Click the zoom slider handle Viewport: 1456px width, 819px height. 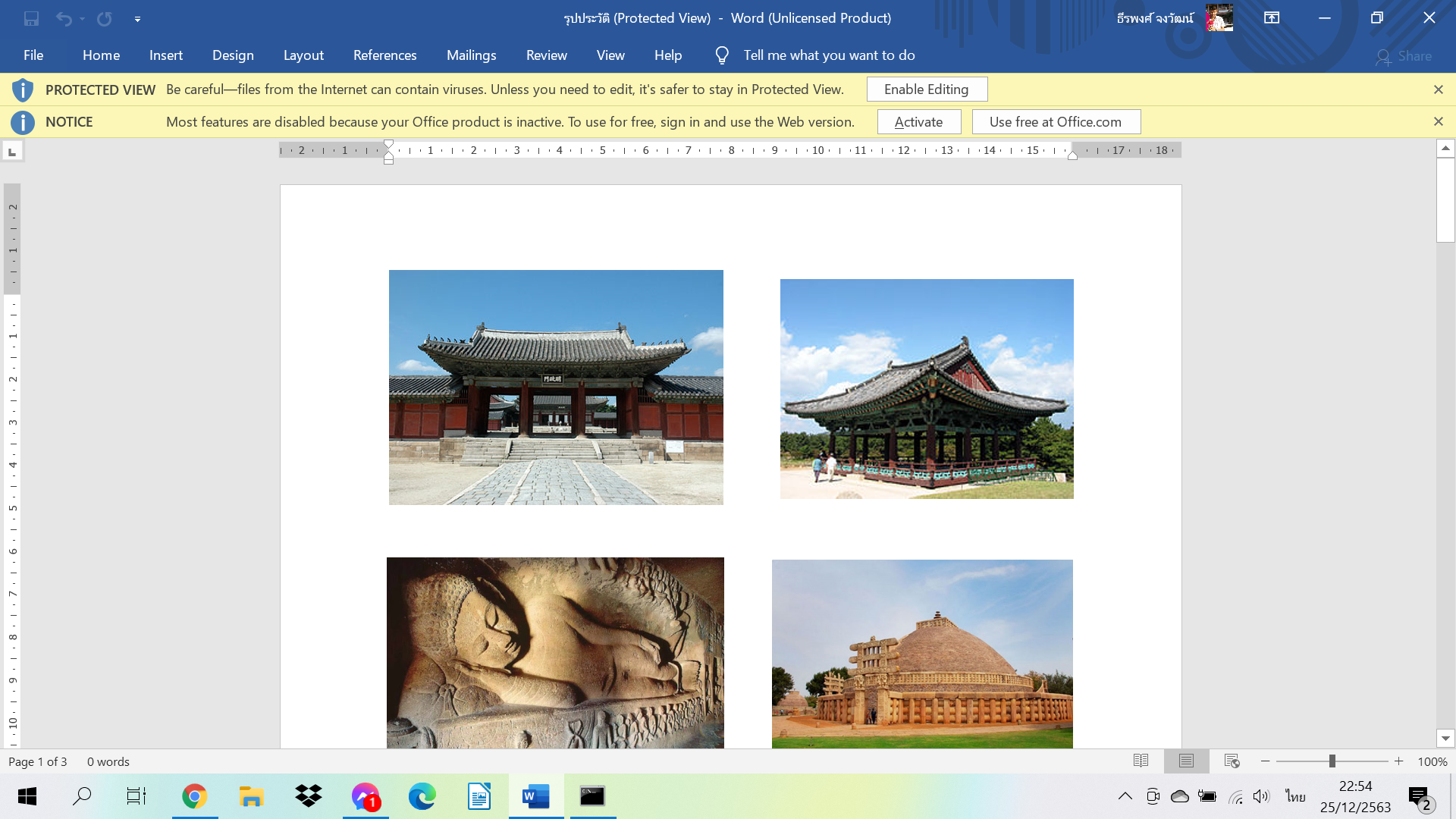click(x=1332, y=761)
